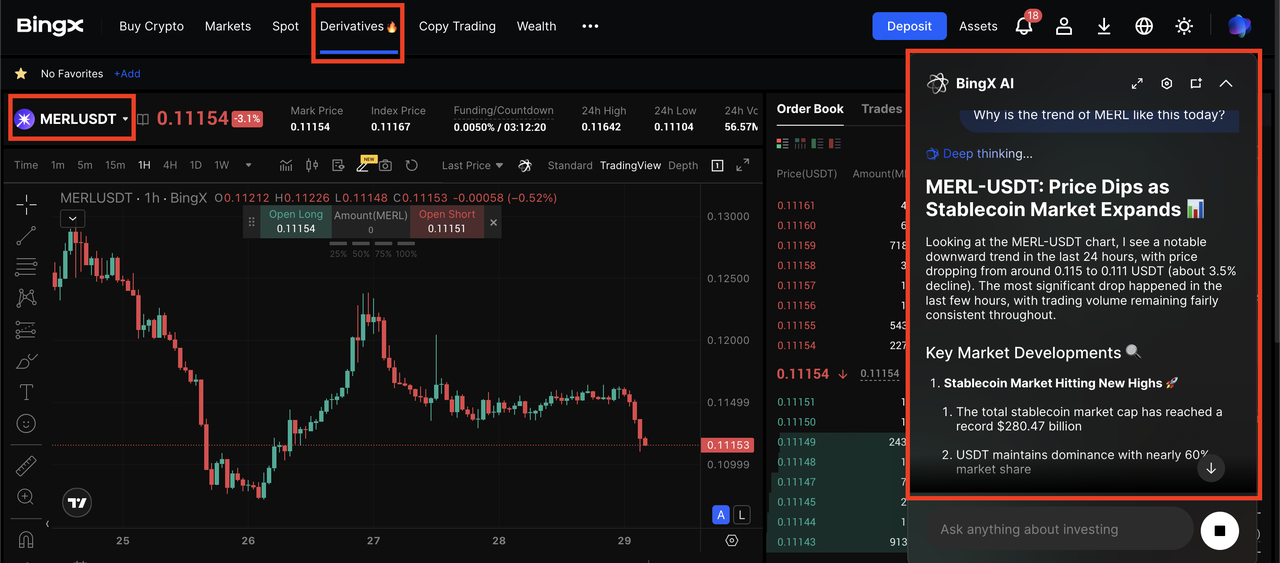
Task: Switch to the Order Book tab
Action: pyautogui.click(x=810, y=109)
